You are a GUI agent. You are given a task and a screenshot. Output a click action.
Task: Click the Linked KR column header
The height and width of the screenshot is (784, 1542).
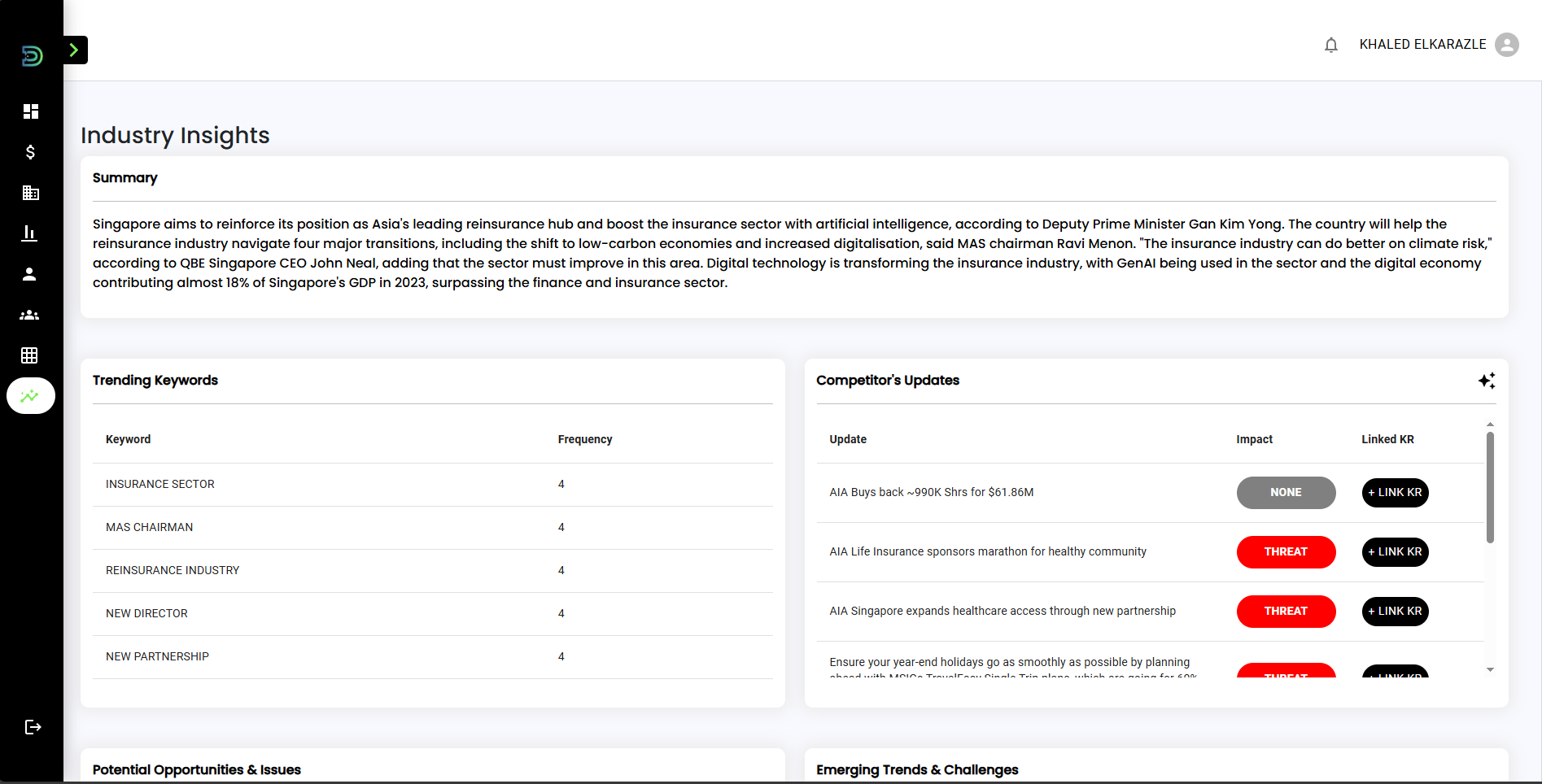tap(1387, 439)
